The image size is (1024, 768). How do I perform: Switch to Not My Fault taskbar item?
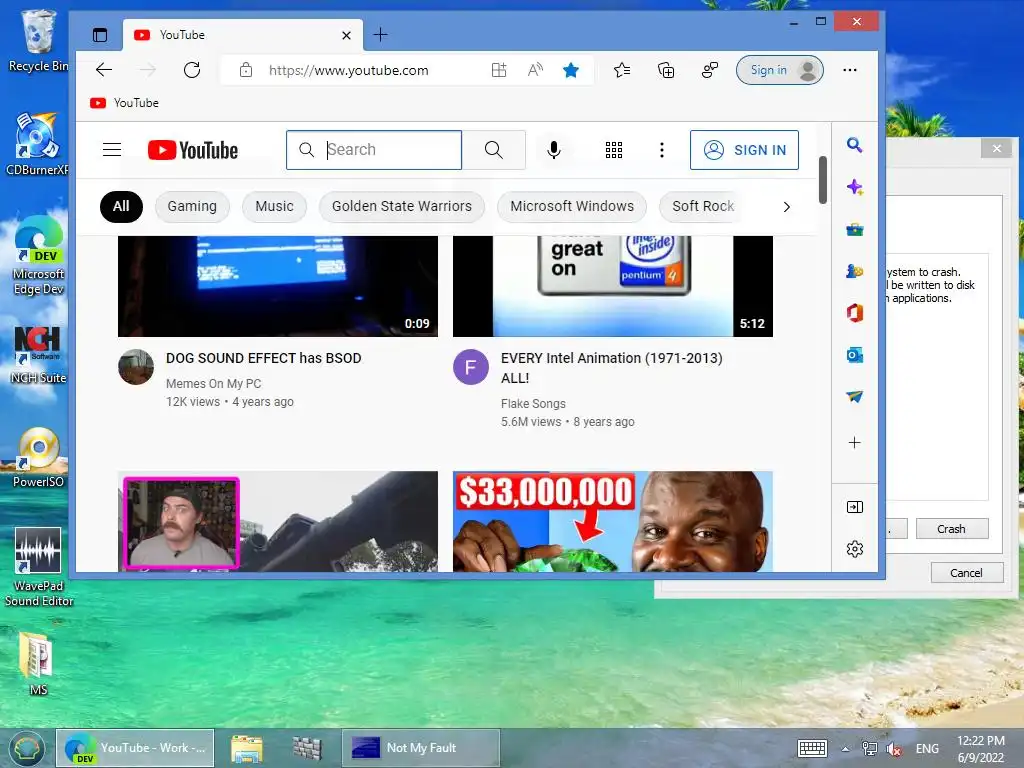click(421, 748)
